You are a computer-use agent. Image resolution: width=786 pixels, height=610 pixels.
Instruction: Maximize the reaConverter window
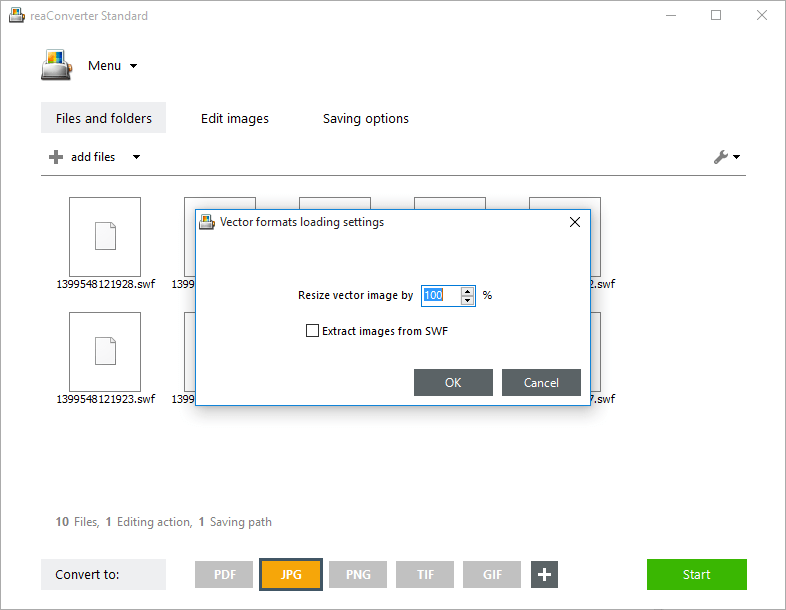pyautogui.click(x=716, y=16)
